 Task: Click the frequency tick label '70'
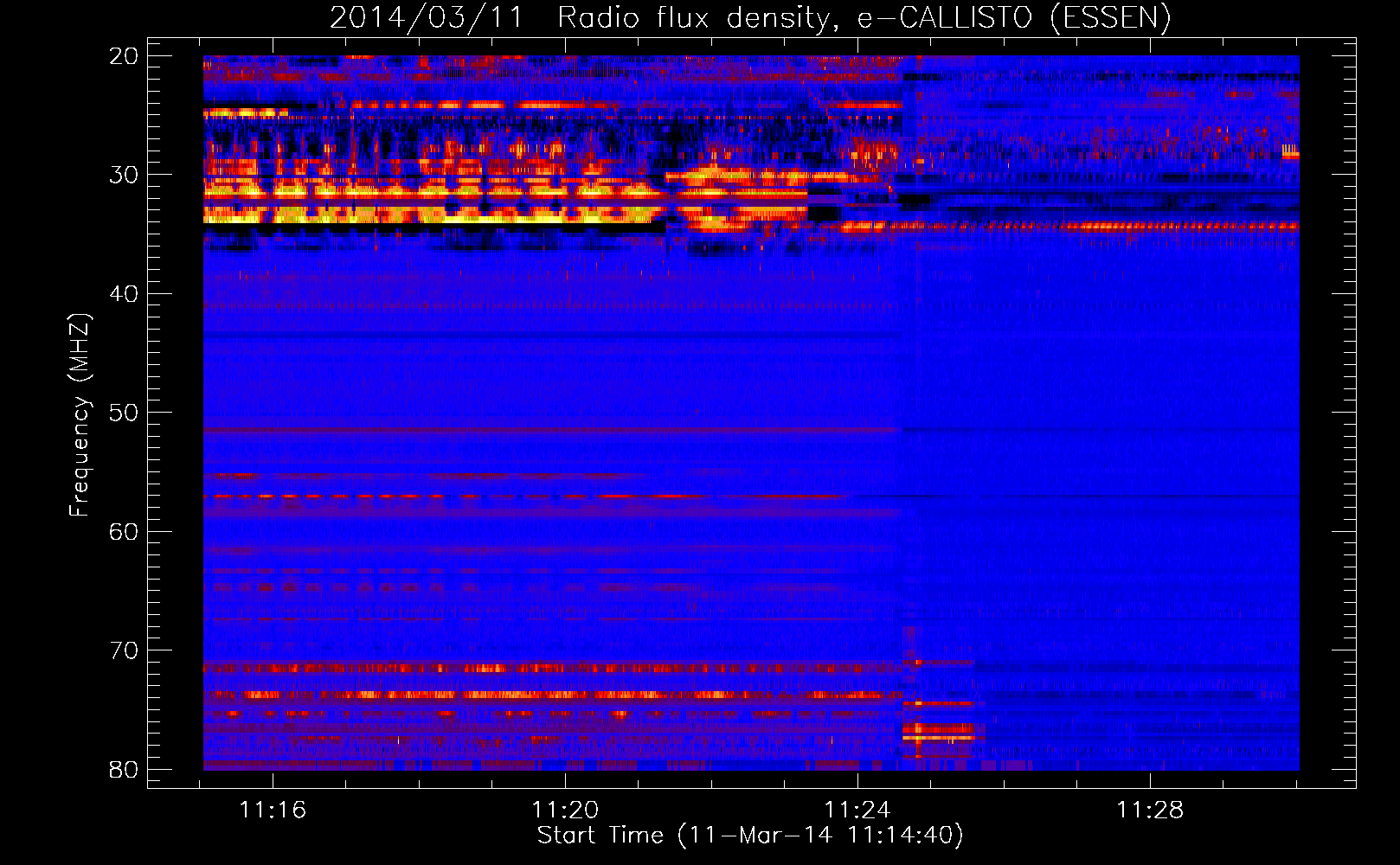click(x=125, y=650)
